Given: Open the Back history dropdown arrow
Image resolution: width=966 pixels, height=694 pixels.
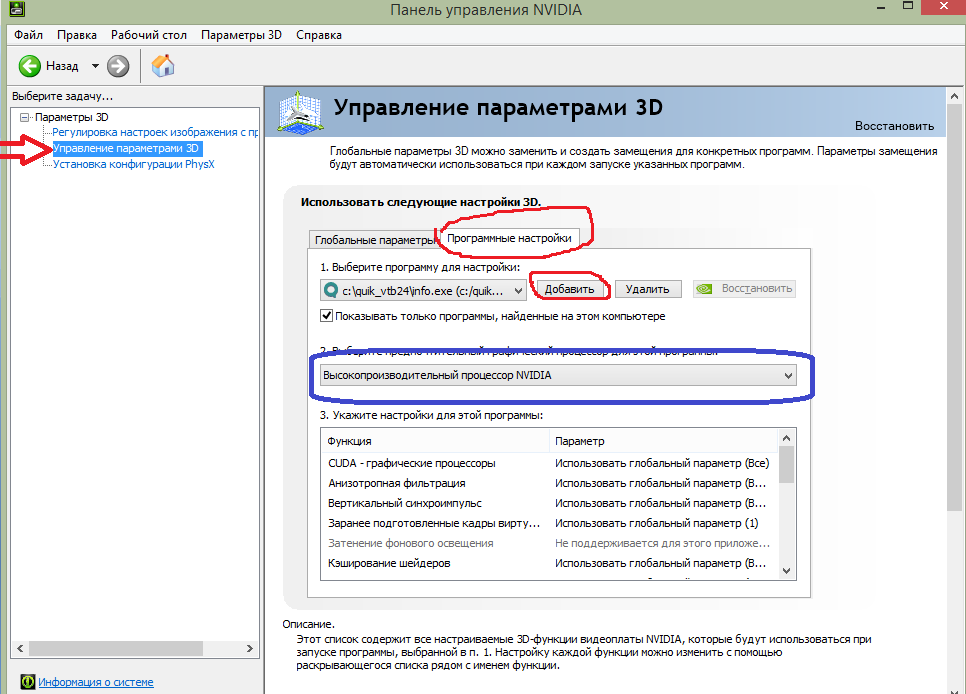Looking at the screenshot, I should click(95, 66).
